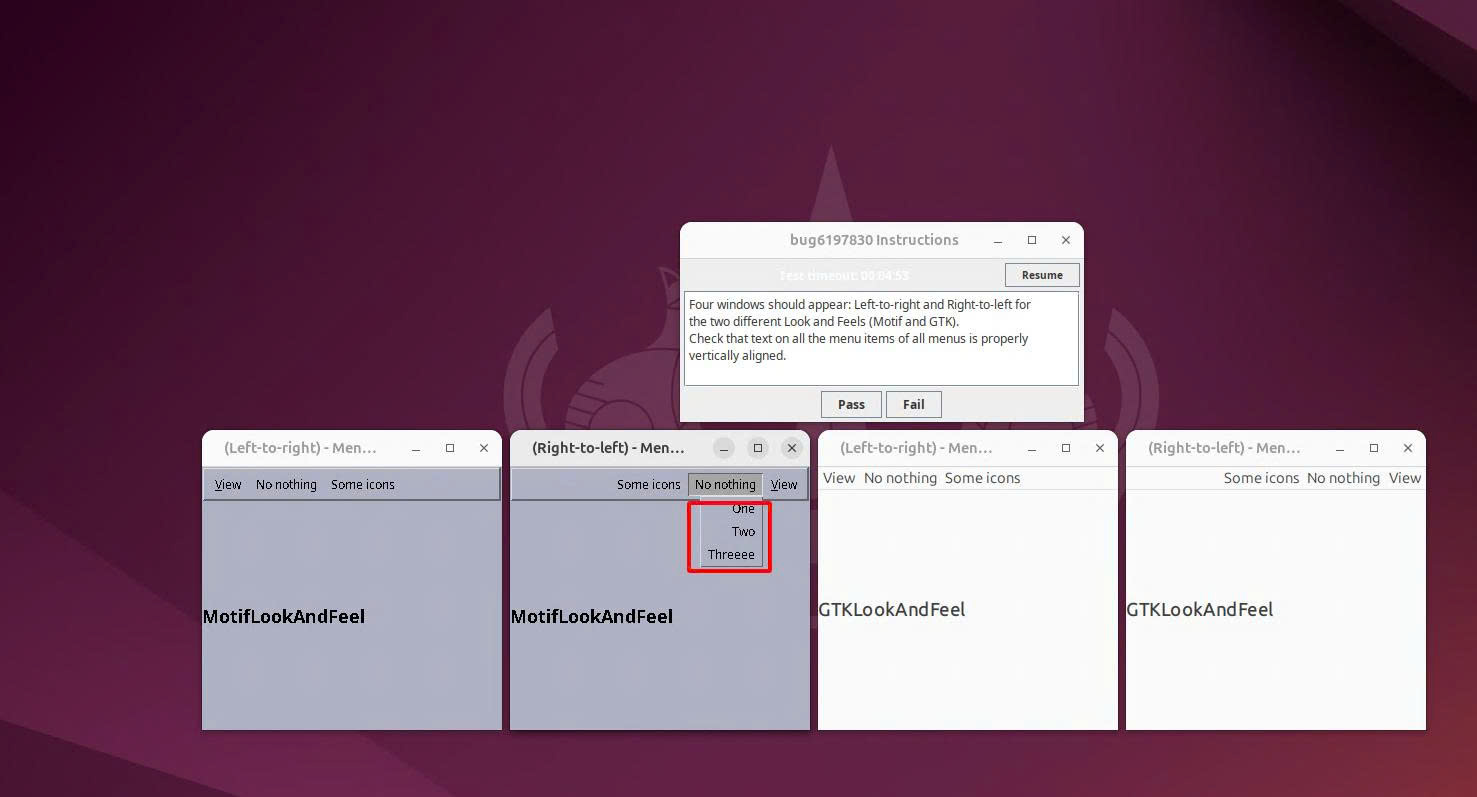
Task: Open 'No nothing' menu in GTK Right-to-left window
Action: point(1343,478)
